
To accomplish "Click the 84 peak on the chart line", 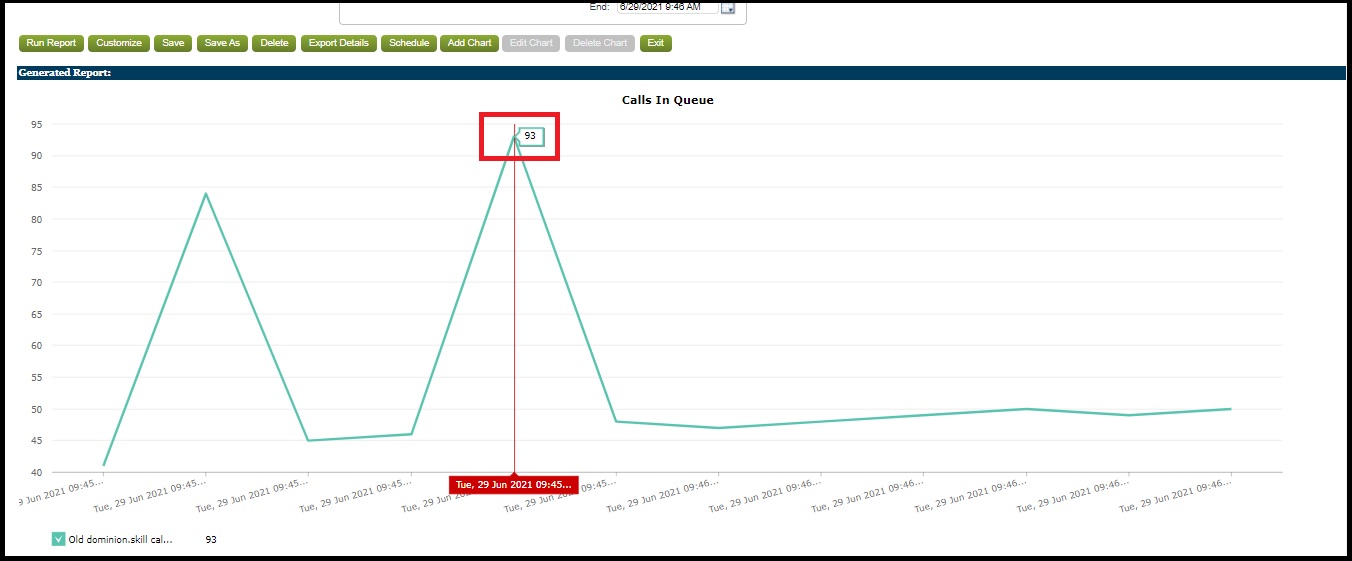I will coord(206,193).
